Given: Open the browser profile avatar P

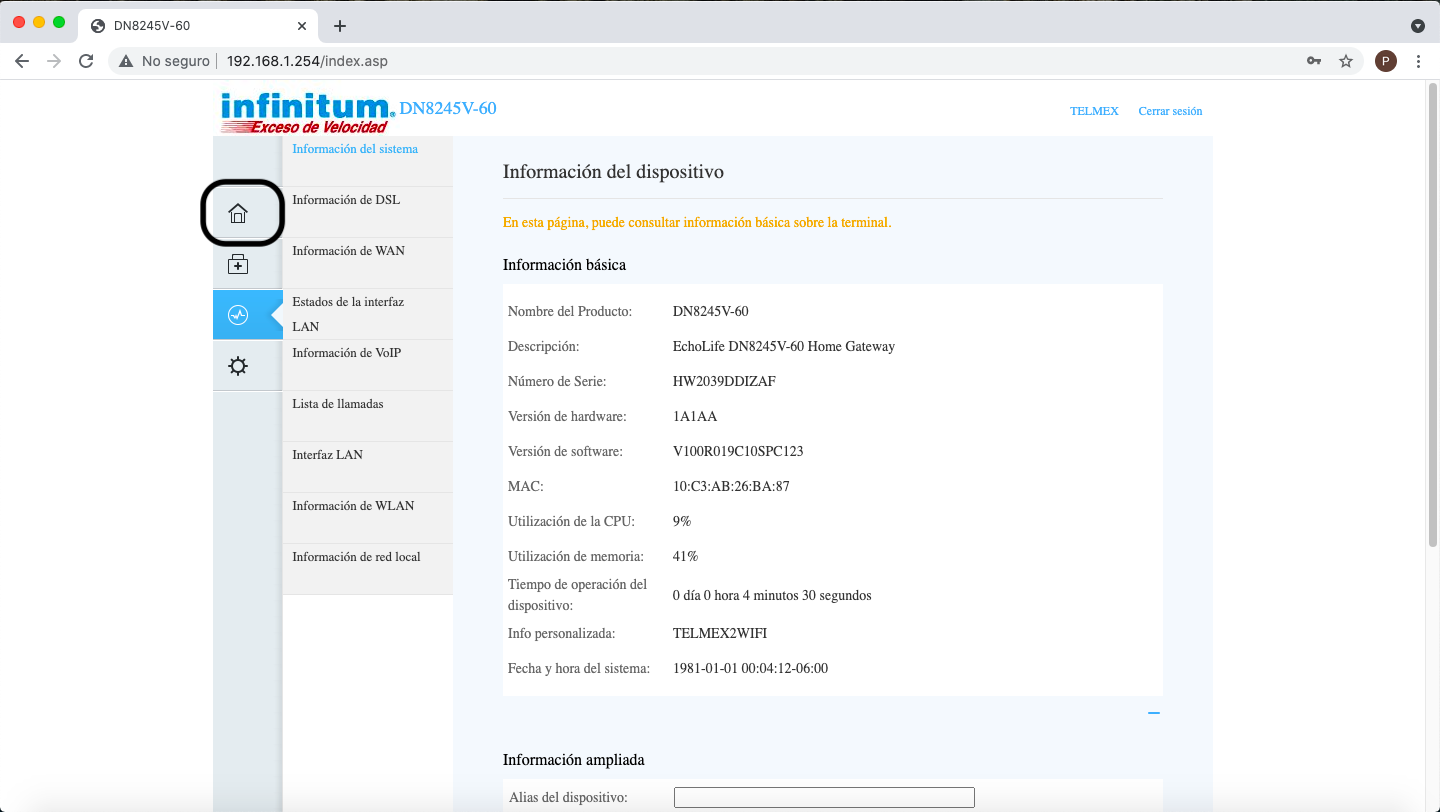Looking at the screenshot, I should click(x=1385, y=61).
